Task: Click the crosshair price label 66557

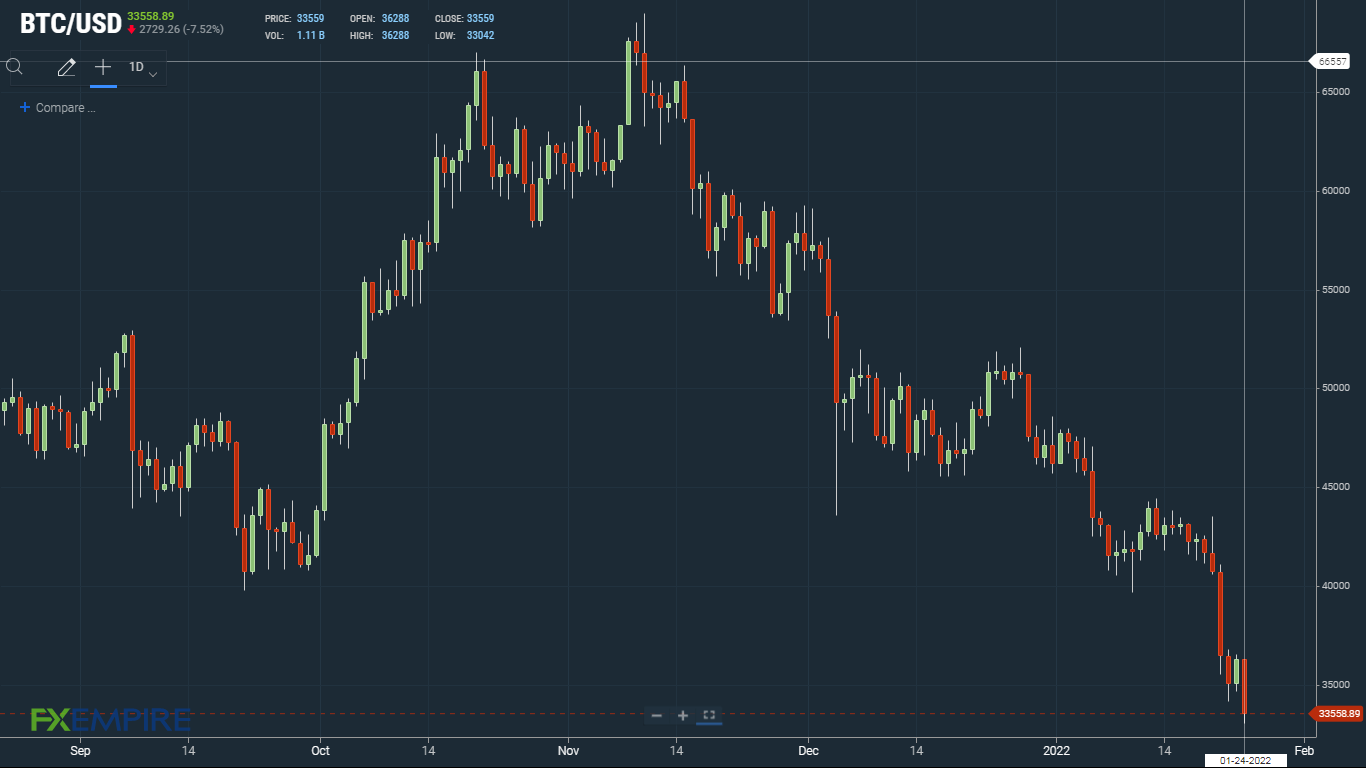Action: 1332,61
